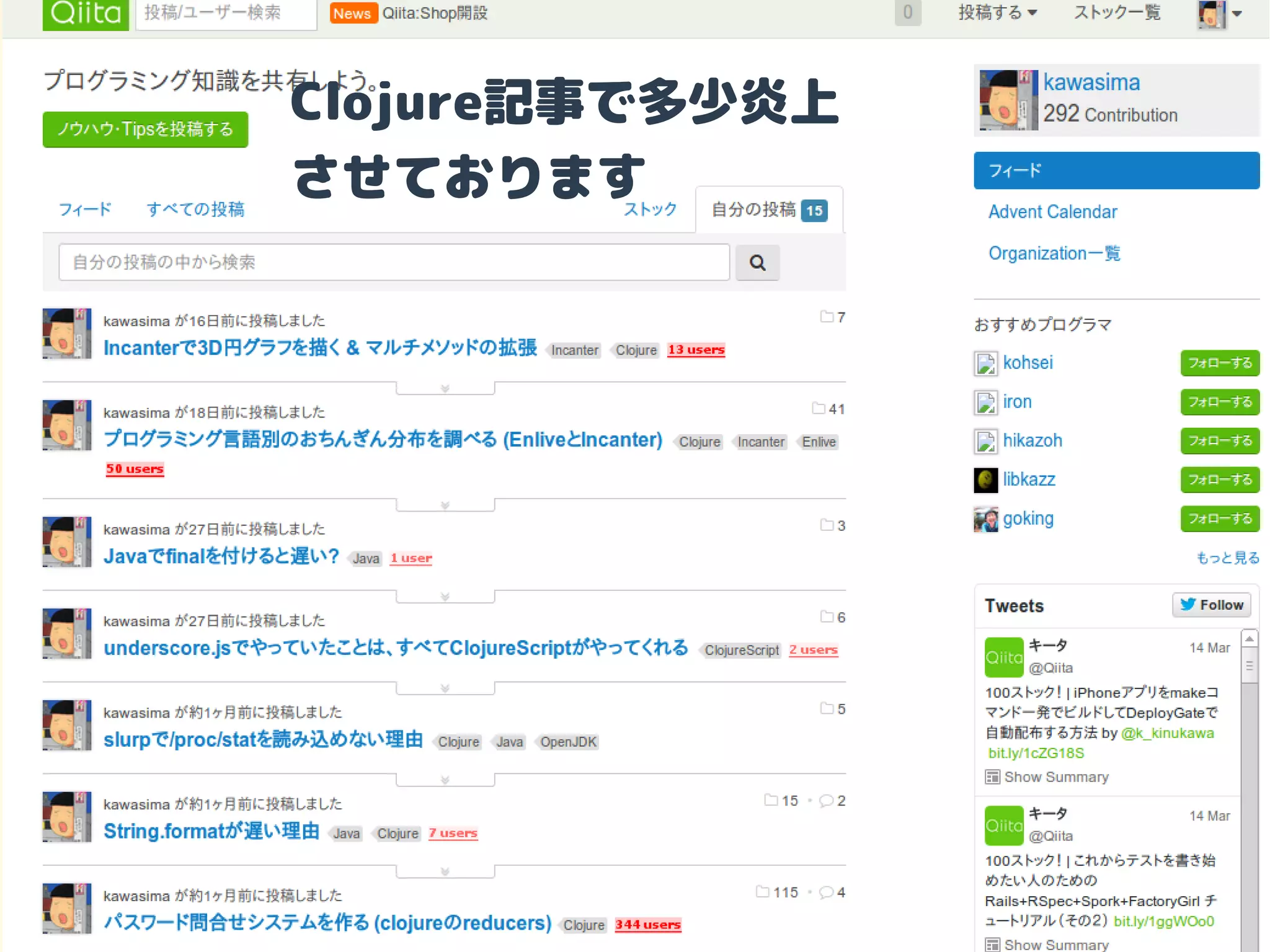
Task: Click the 13 users badge
Action: (696, 350)
